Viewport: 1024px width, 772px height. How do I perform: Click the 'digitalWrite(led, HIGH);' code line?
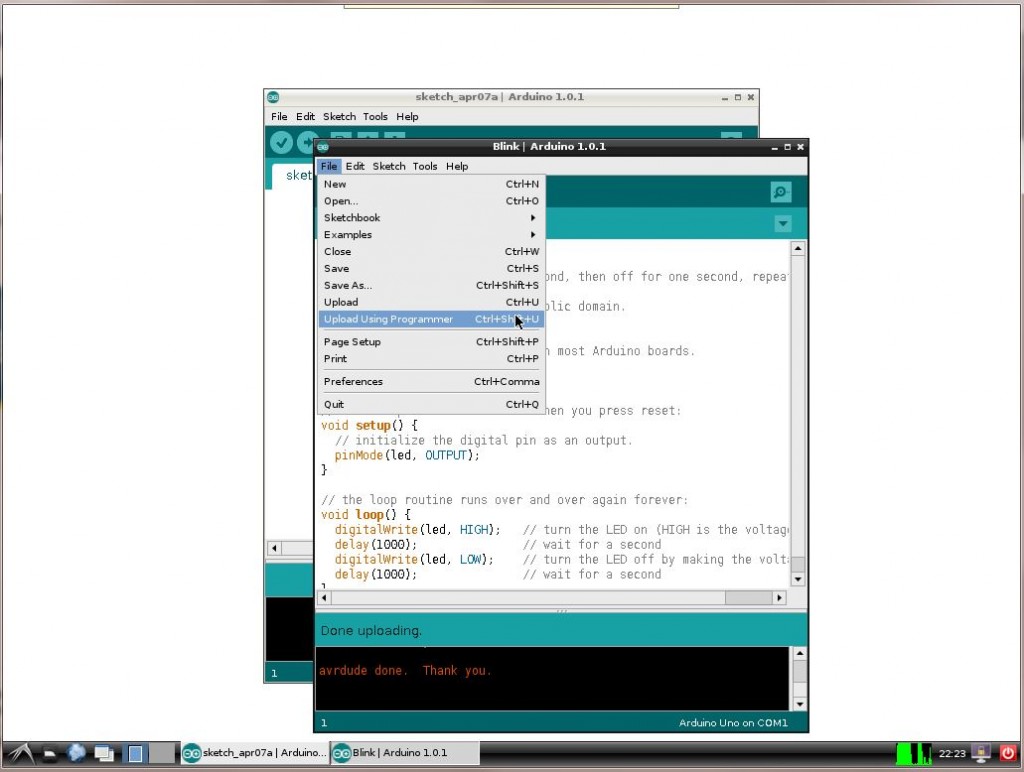417,530
